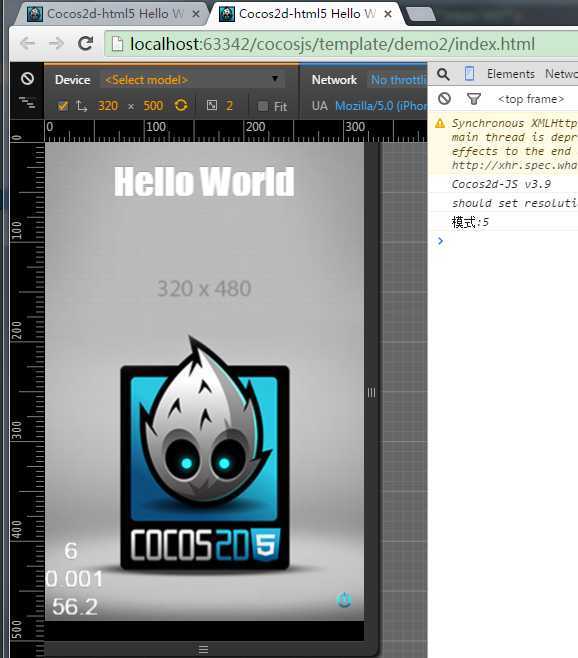578x658 pixels.
Task: Edit the Mozilla/5.0 user agent field
Action: [x=381, y=106]
